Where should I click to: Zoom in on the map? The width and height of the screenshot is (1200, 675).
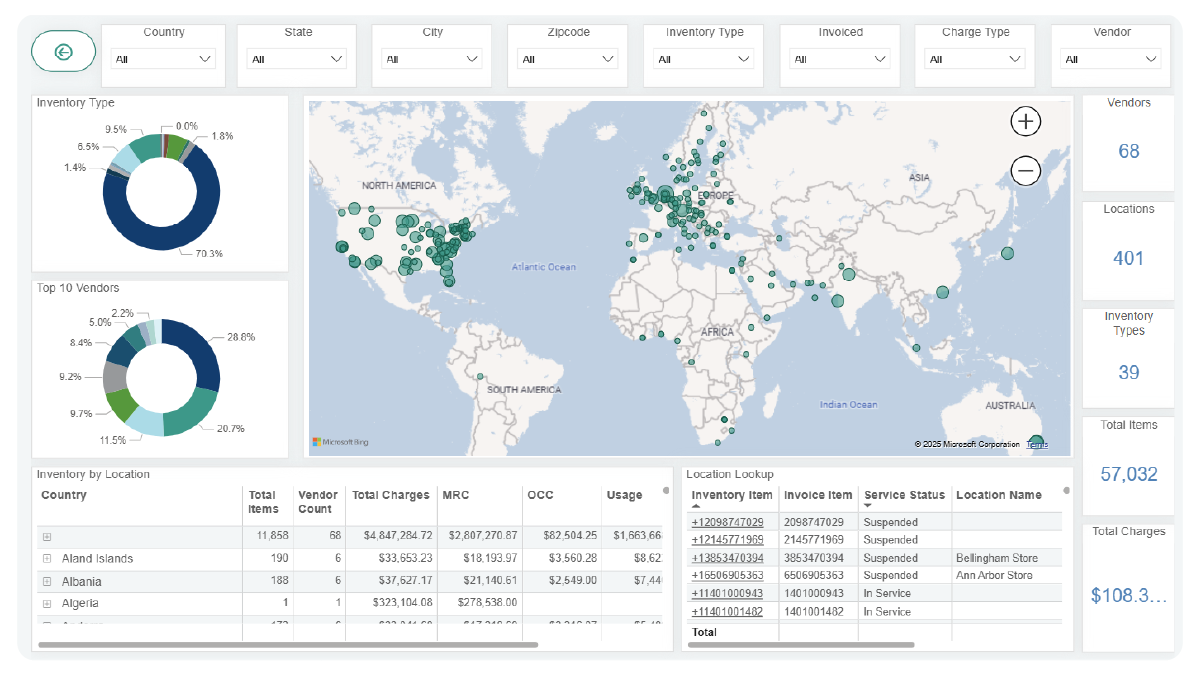pos(1026,122)
